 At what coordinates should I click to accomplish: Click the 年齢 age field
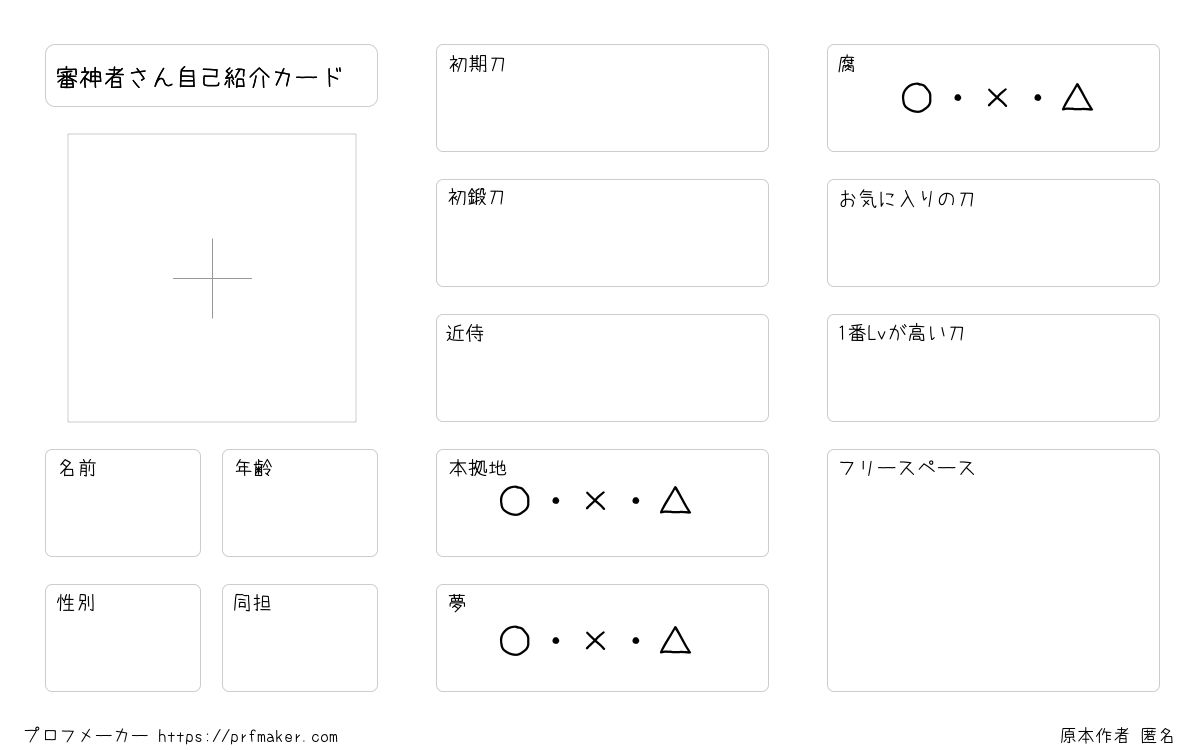tap(300, 503)
